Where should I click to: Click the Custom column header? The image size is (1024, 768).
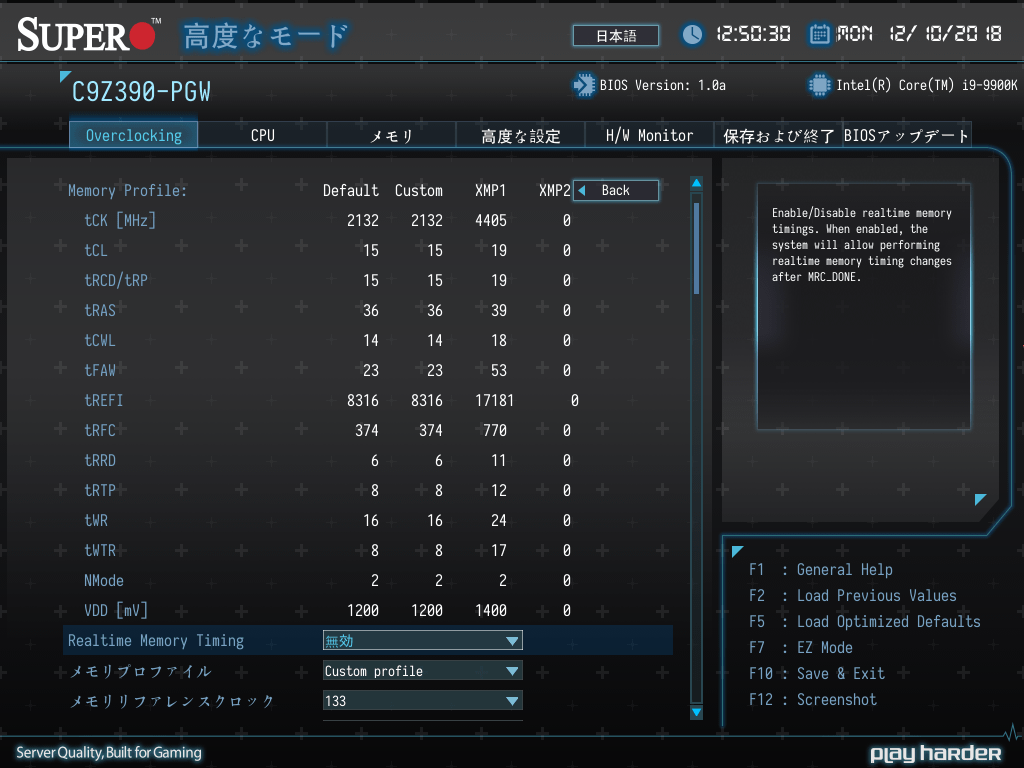click(419, 191)
